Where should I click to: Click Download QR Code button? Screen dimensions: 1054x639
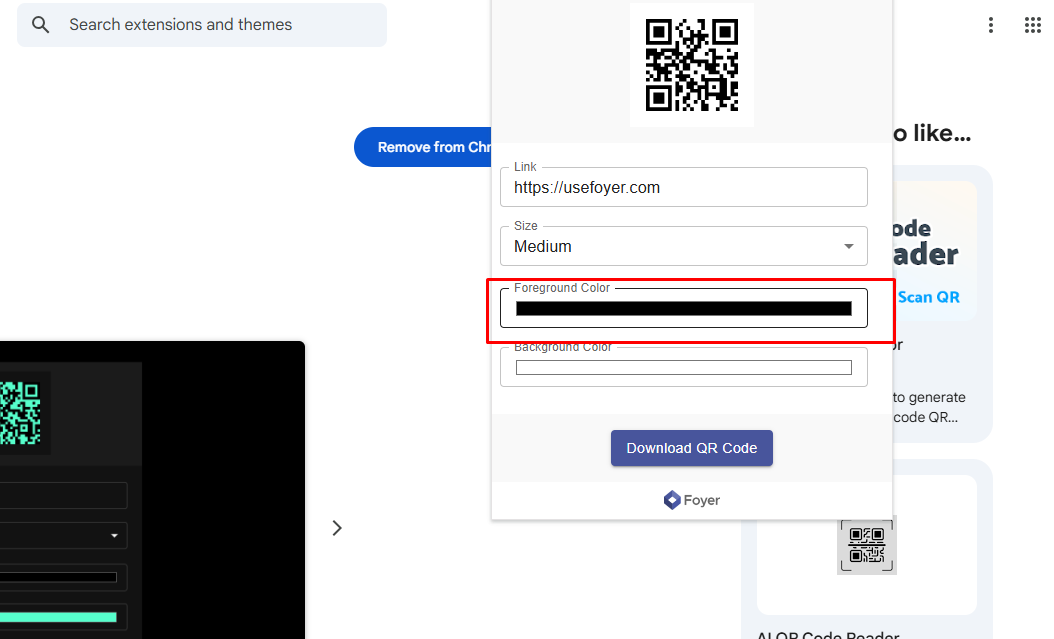pos(692,448)
